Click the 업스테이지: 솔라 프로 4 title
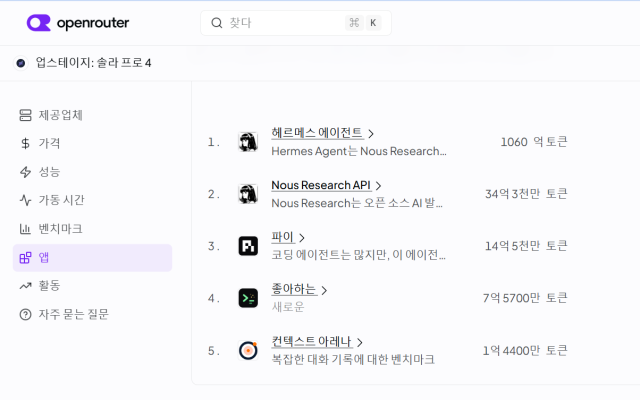640x400 pixels. (x=93, y=63)
